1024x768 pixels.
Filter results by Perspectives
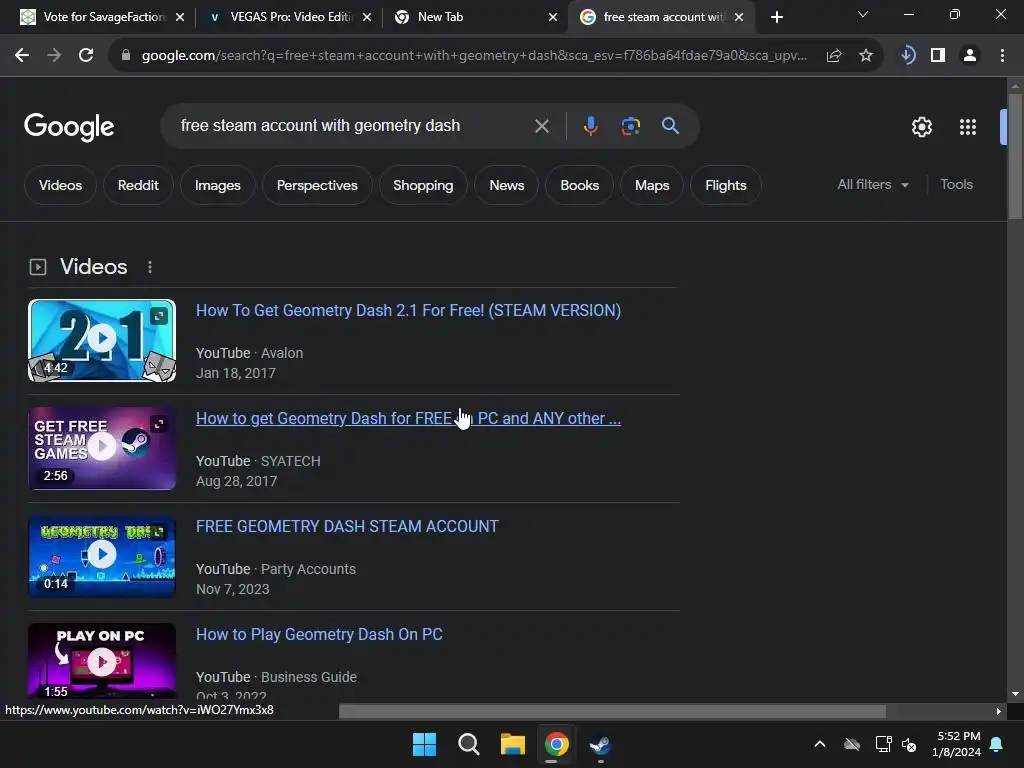click(317, 185)
